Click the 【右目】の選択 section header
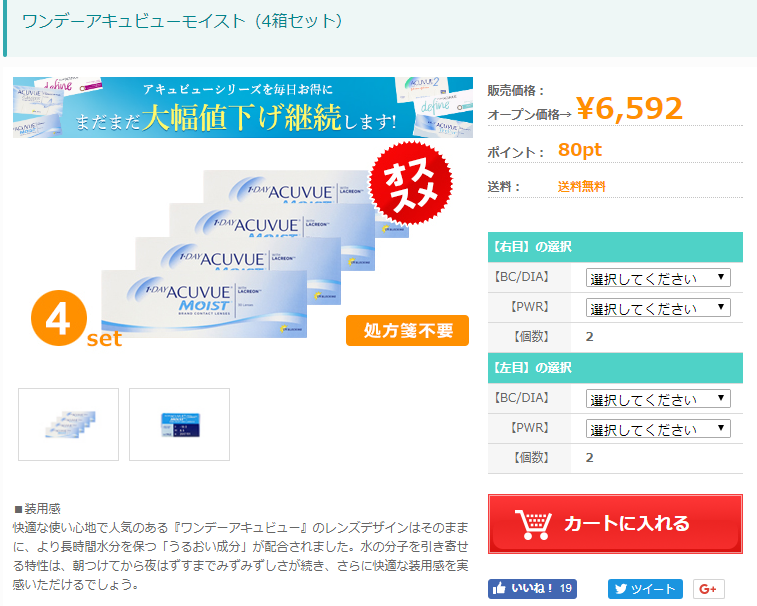Image resolution: width=757 pixels, height=606 pixels. (x=615, y=247)
